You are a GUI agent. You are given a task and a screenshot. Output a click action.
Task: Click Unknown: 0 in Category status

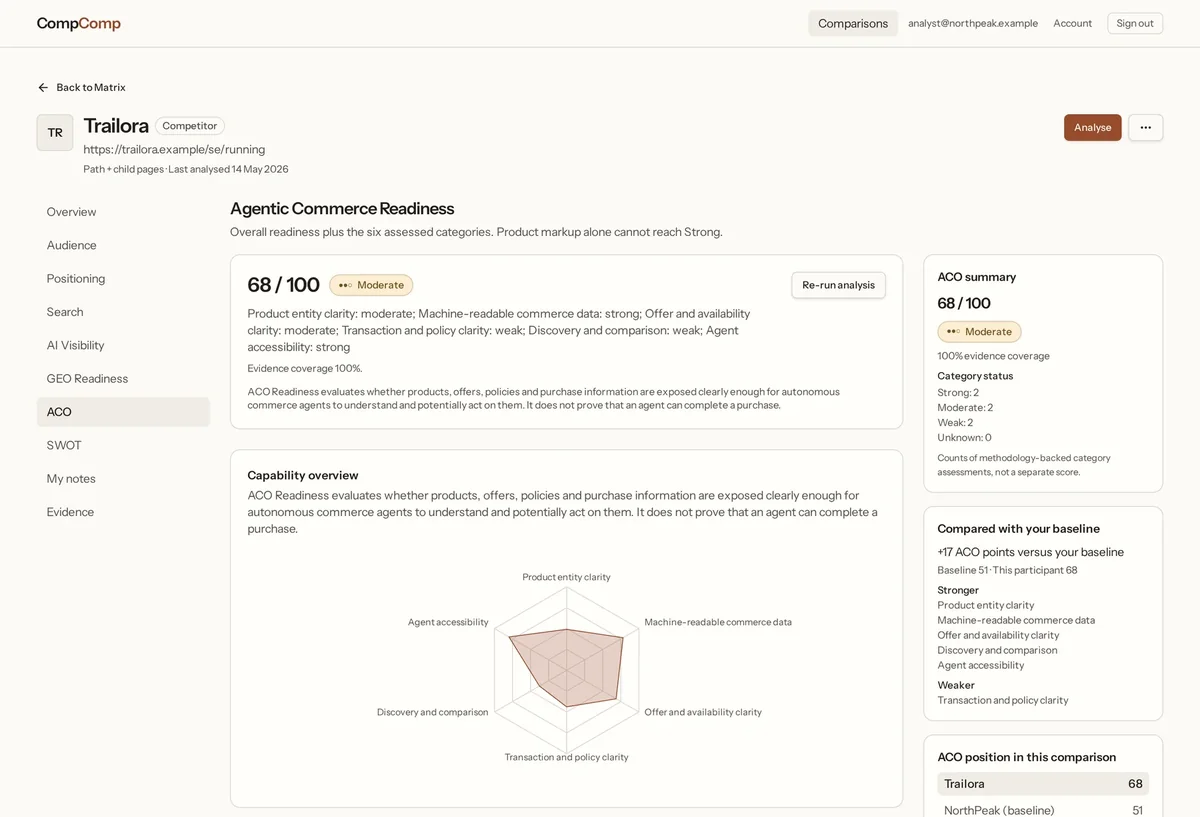(x=964, y=437)
